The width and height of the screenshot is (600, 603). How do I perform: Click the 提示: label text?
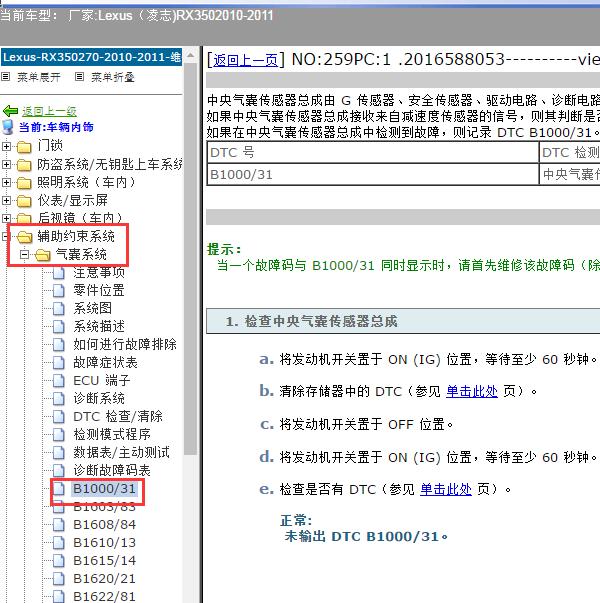click(x=224, y=250)
